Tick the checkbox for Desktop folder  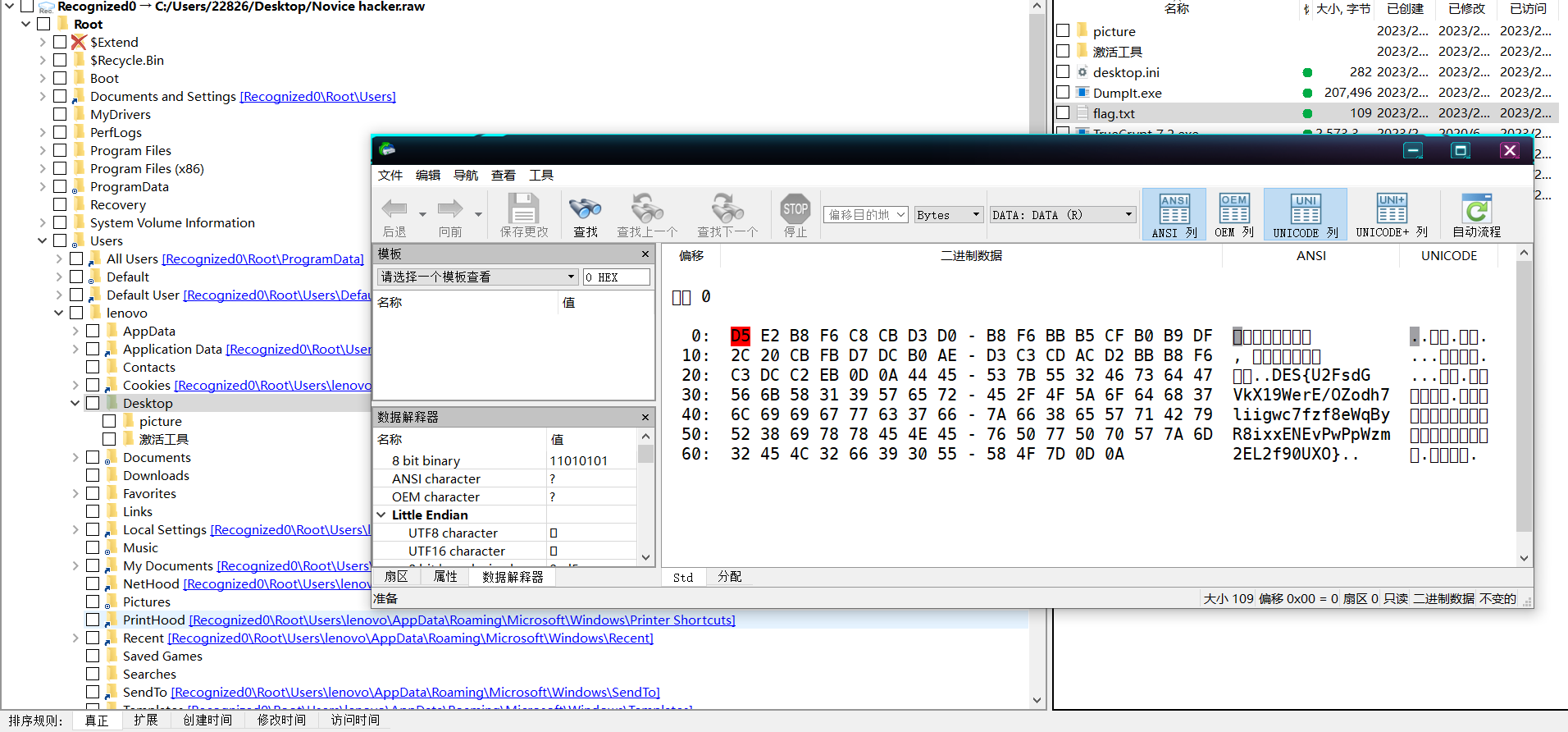pyautogui.click(x=93, y=403)
